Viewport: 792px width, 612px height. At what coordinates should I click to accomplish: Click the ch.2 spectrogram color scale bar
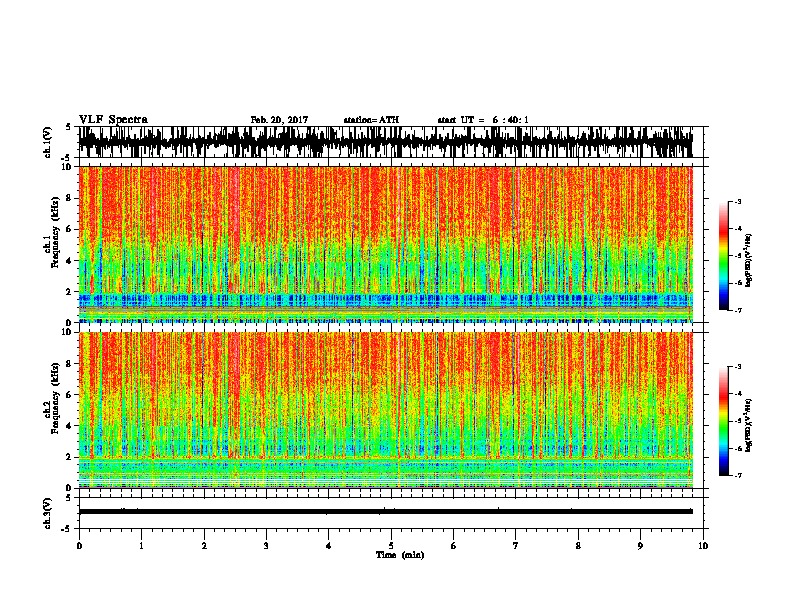[x=724, y=421]
